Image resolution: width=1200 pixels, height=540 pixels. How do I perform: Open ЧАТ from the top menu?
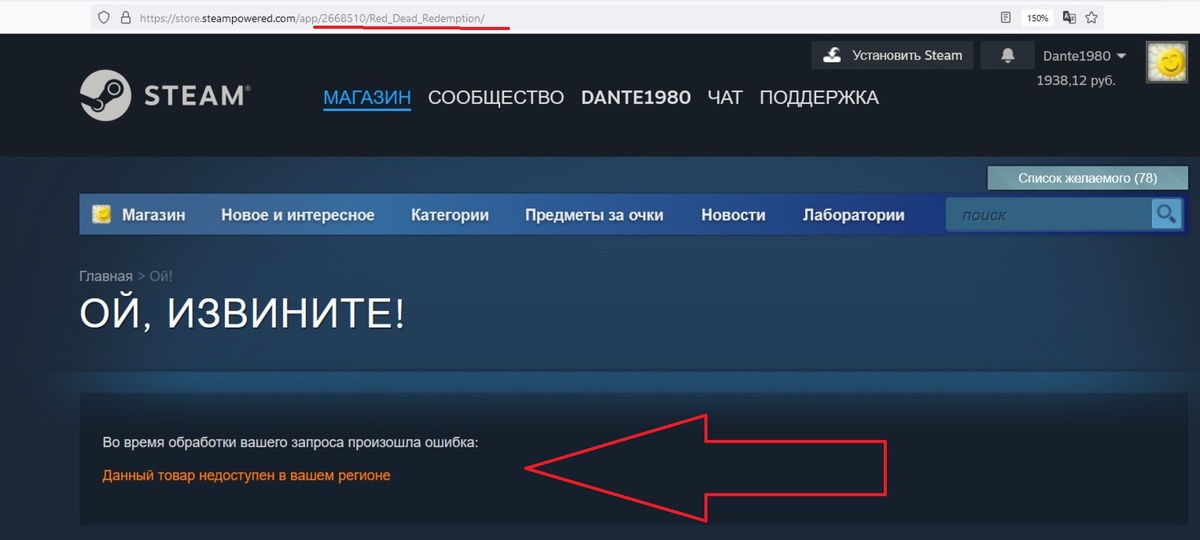[725, 98]
